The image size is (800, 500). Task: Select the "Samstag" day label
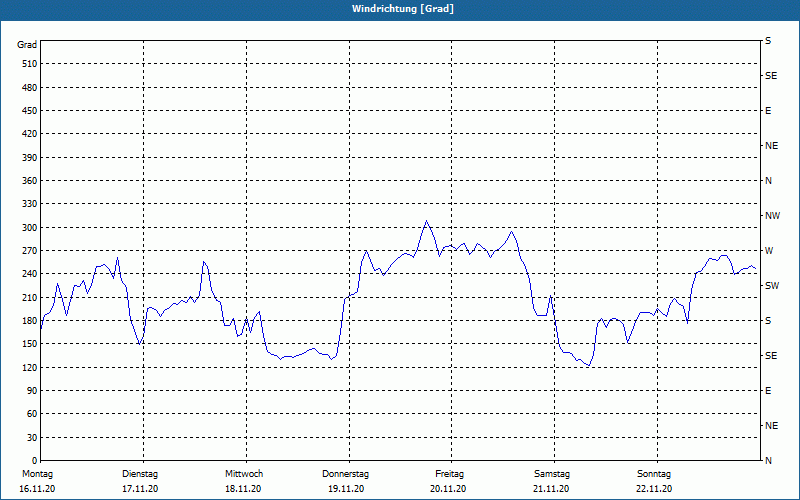click(552, 474)
